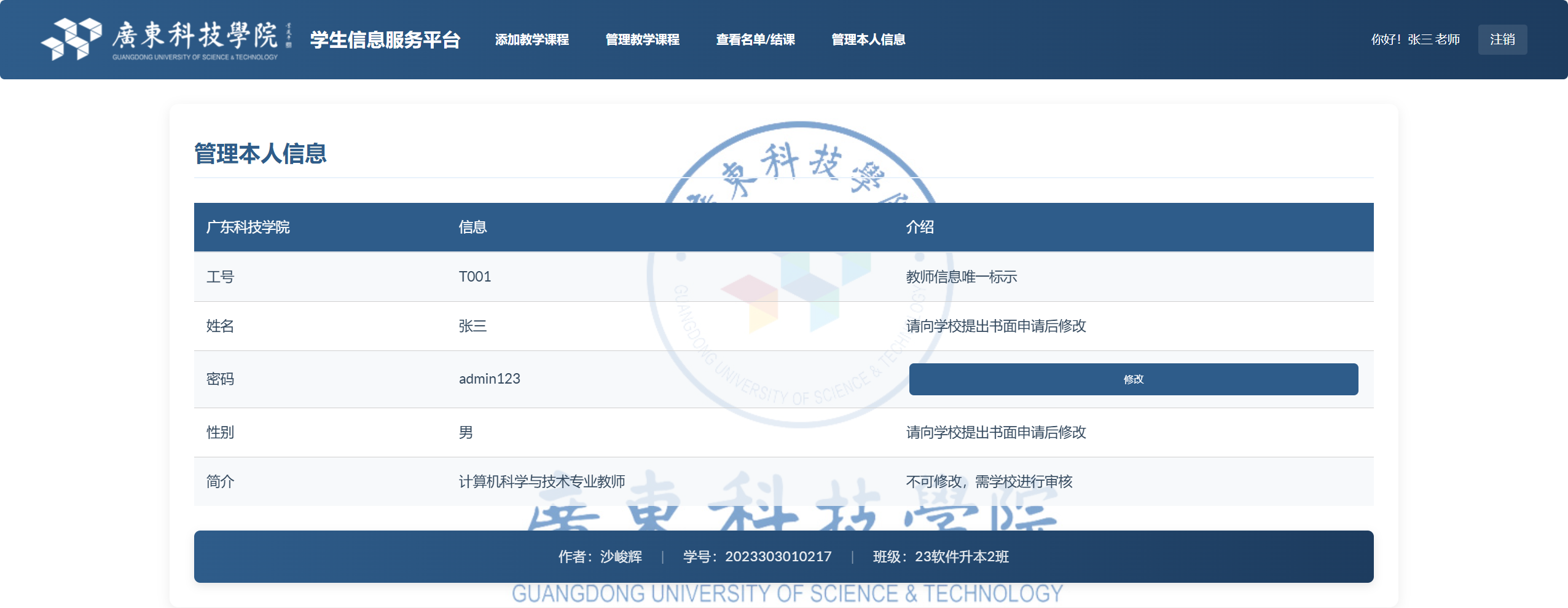Click the 信息 column header

[472, 227]
